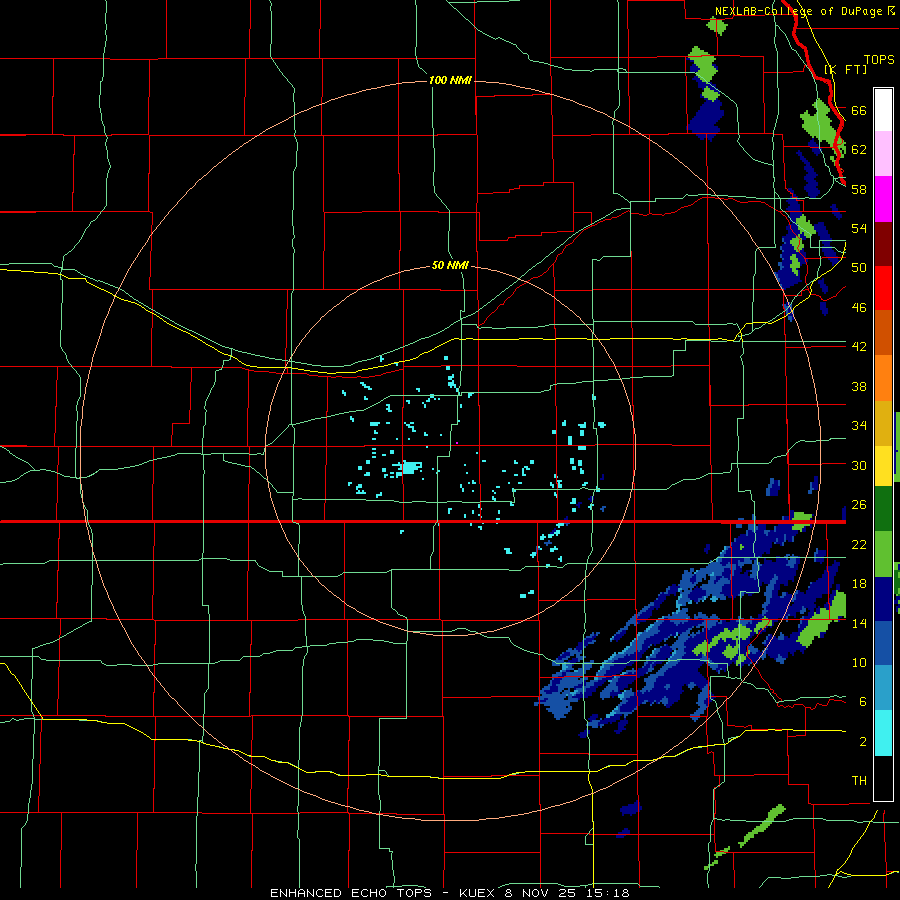The height and width of the screenshot is (900, 900).
Task: Click the cyan legend swatch near 2
Action: pos(883,734)
